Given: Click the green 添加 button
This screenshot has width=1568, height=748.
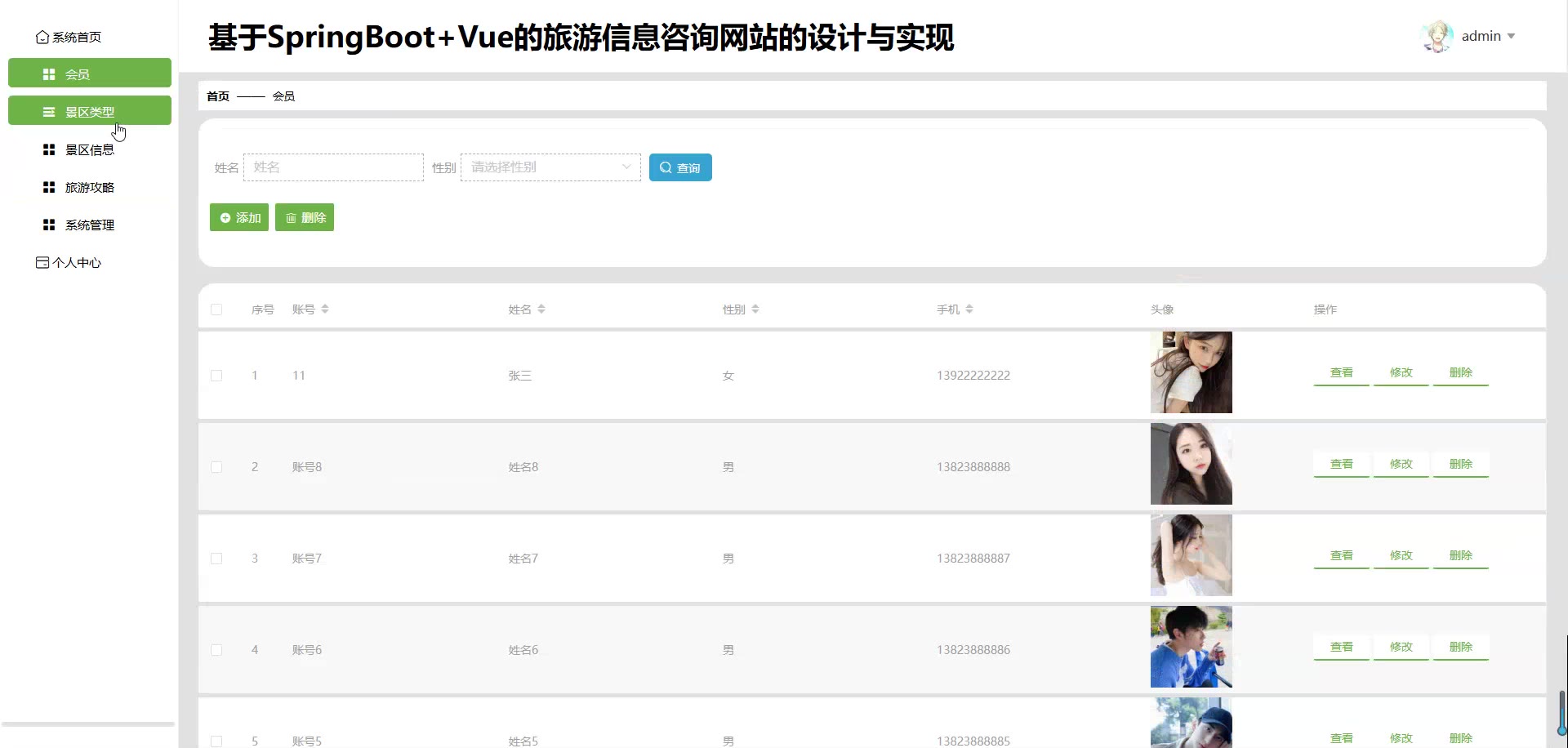Looking at the screenshot, I should (x=239, y=217).
